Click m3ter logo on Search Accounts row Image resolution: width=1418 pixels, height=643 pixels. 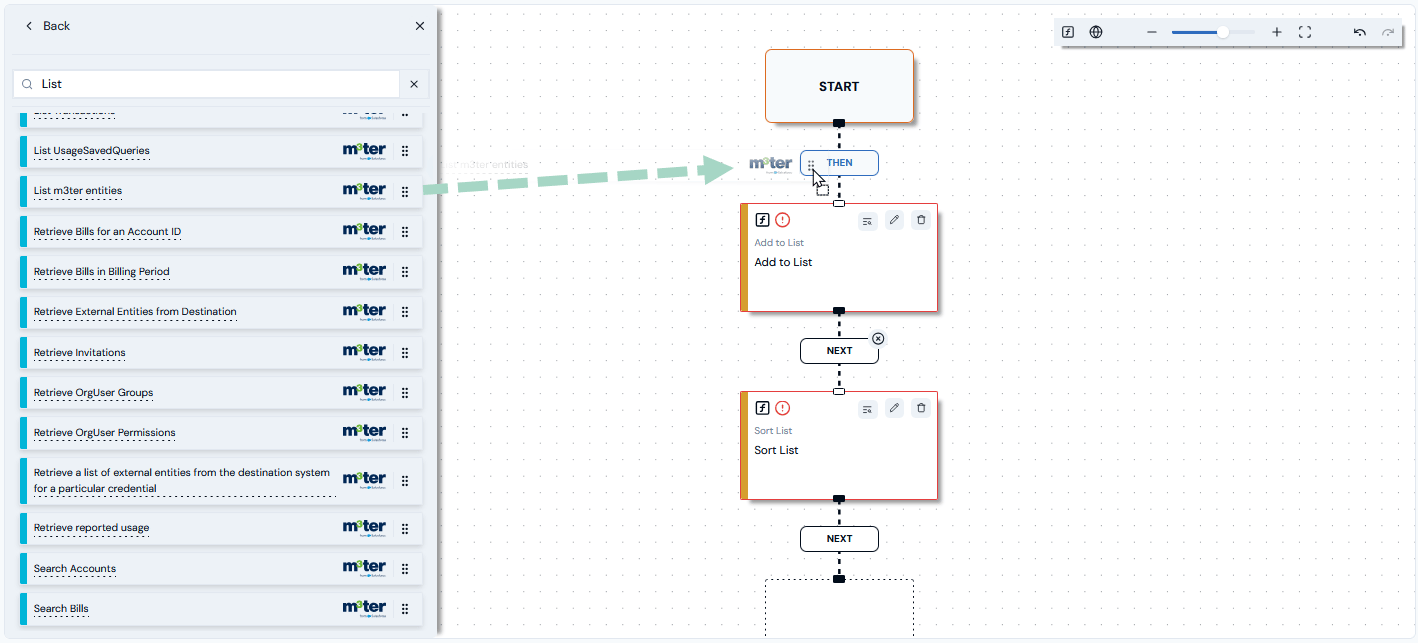tap(364, 568)
